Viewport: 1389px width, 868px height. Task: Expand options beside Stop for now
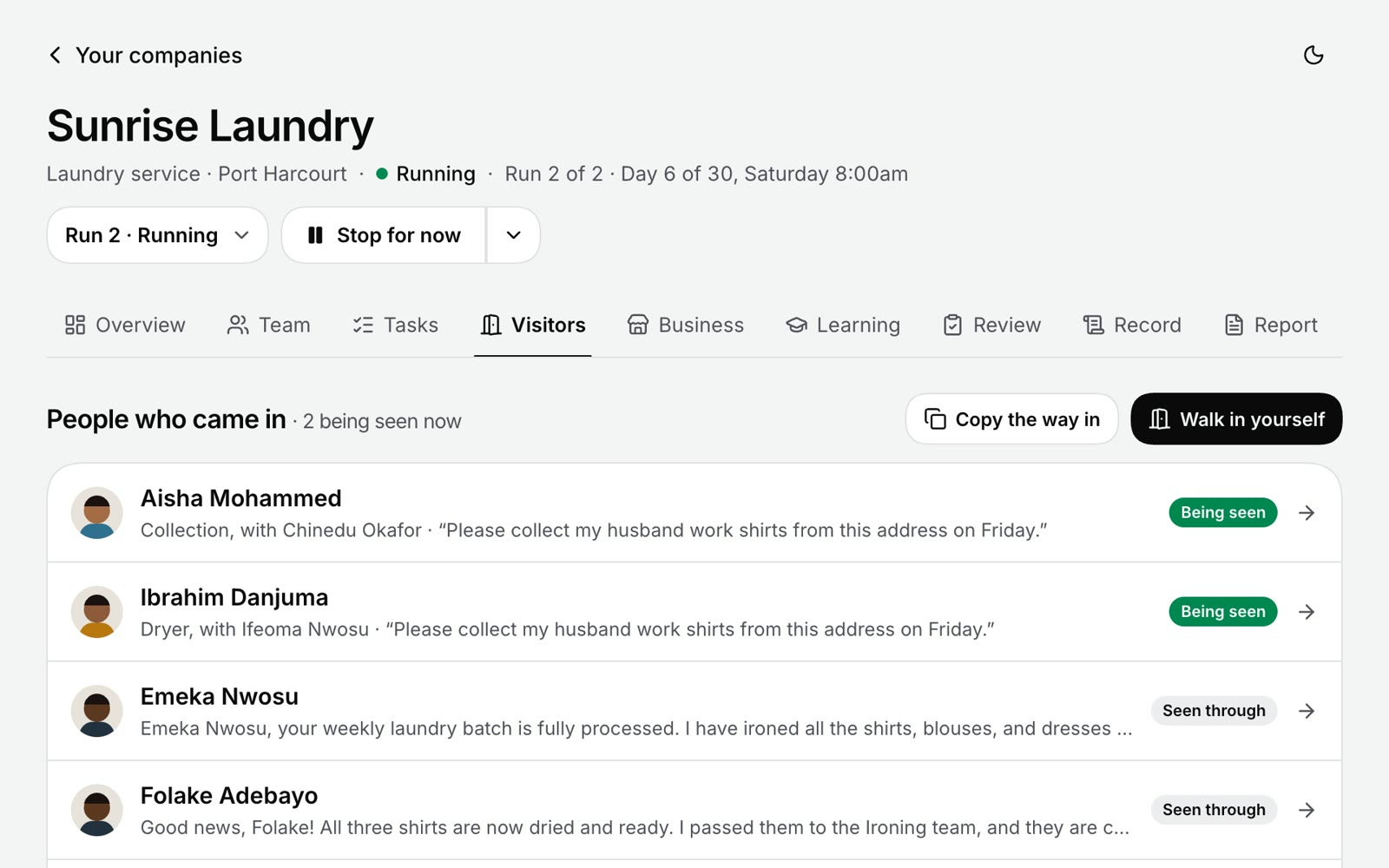click(513, 235)
